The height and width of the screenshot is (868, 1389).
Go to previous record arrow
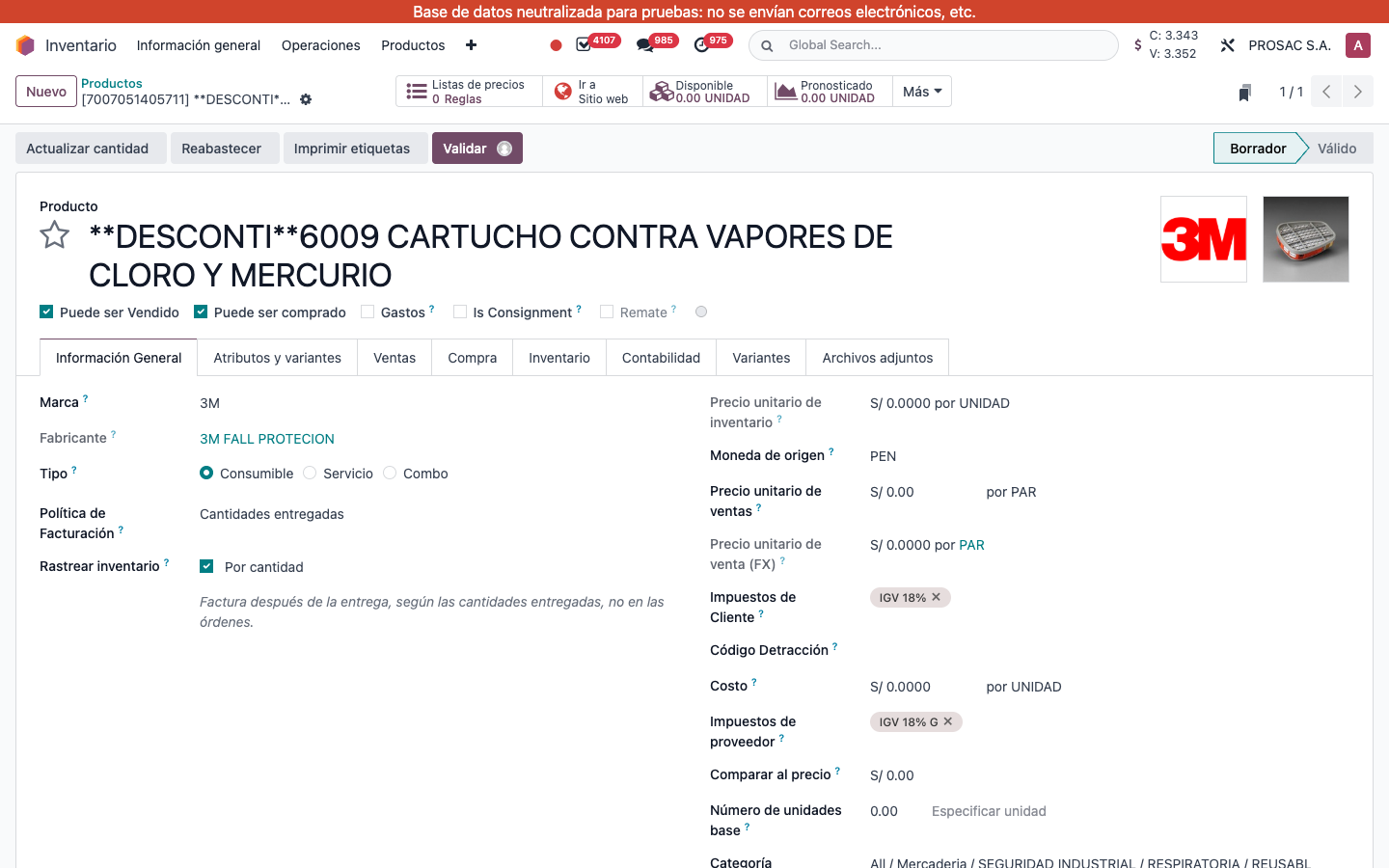pos(1327,92)
